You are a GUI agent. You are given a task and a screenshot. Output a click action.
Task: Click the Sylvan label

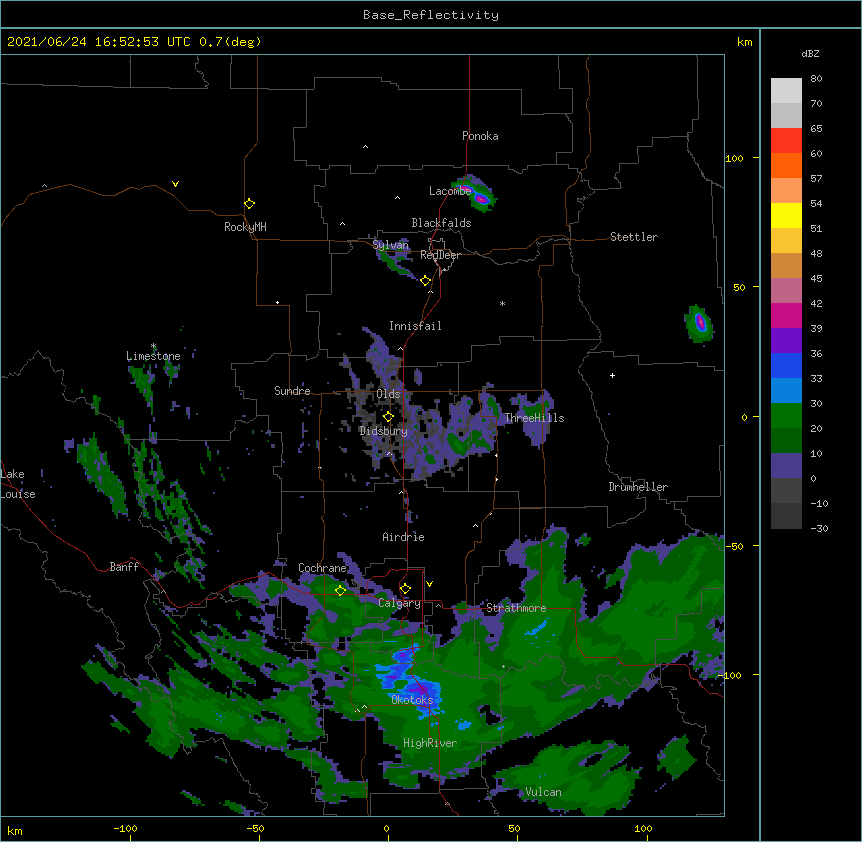coord(391,245)
